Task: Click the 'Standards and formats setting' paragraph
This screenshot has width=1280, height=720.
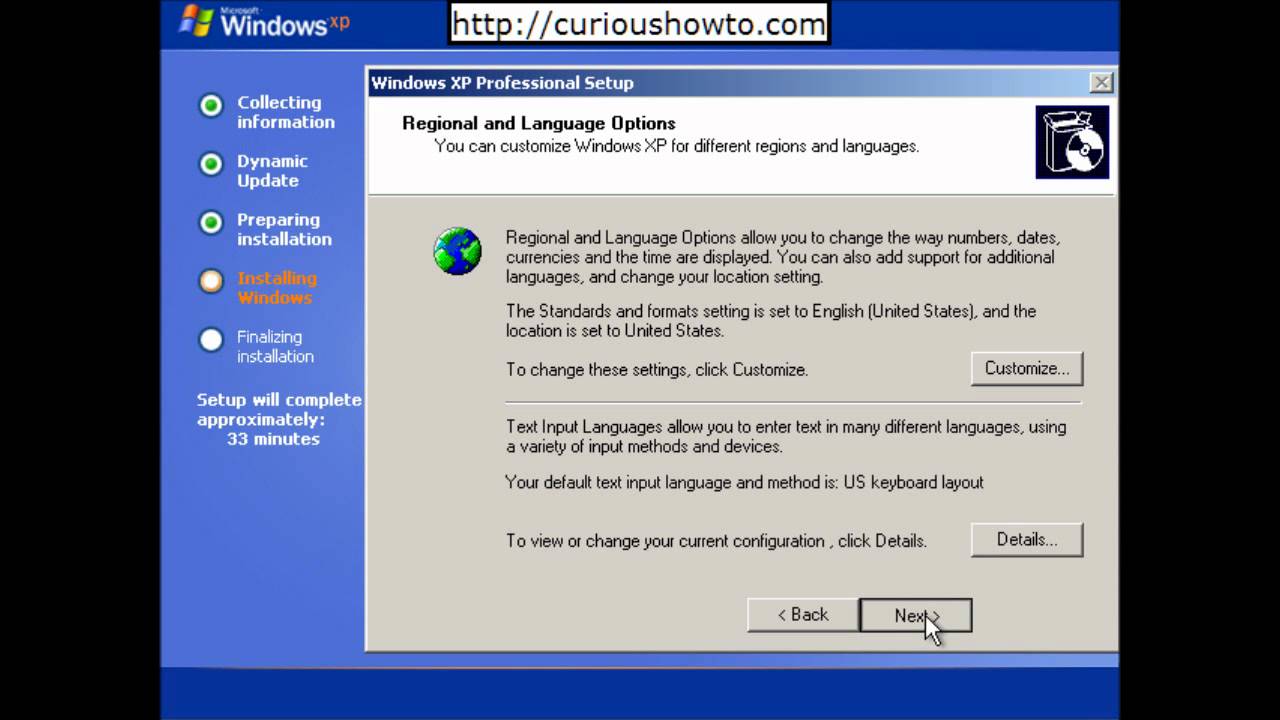Action: (771, 321)
